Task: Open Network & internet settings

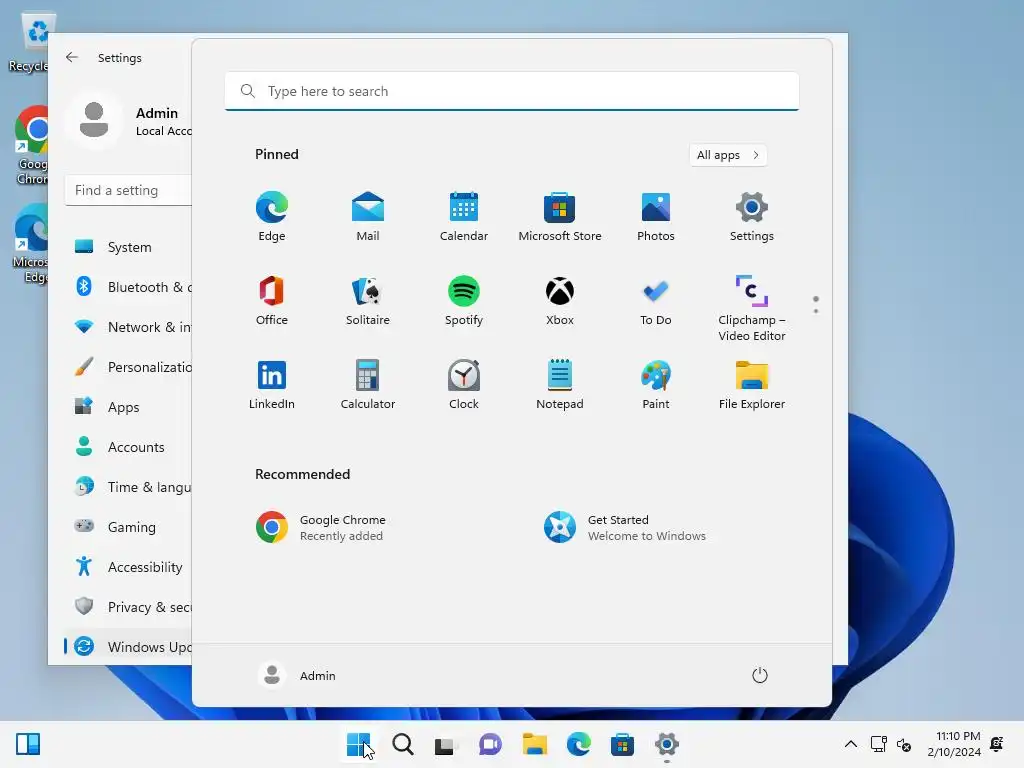Action: tap(129, 327)
